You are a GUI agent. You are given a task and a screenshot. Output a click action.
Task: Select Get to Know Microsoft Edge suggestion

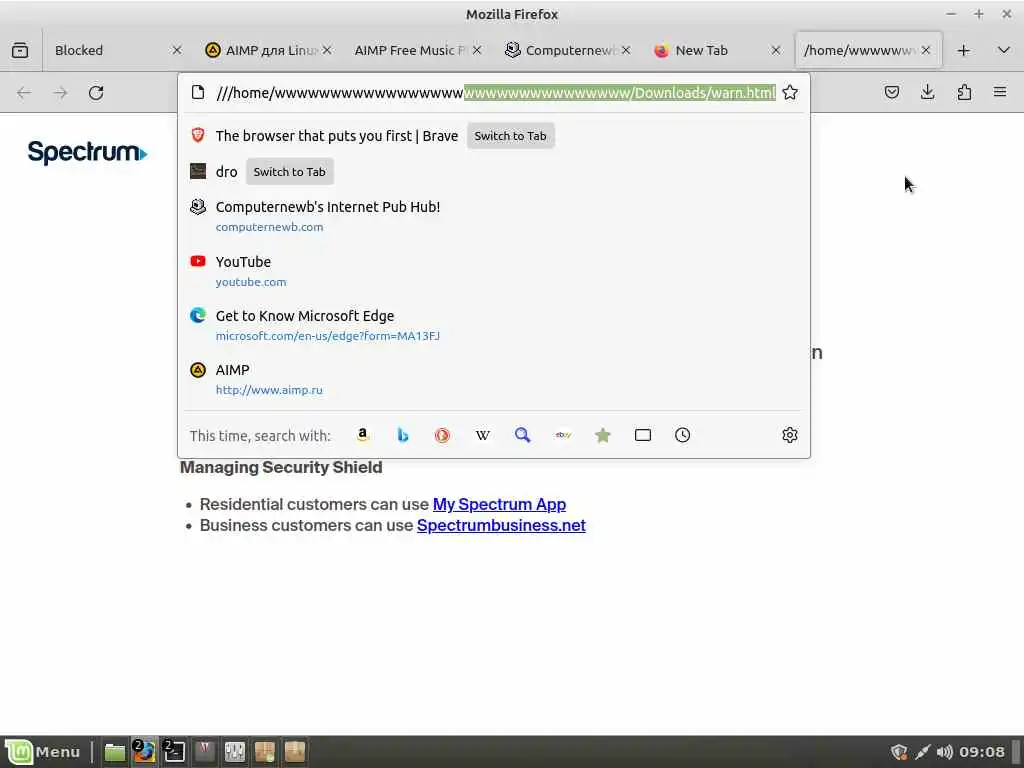[494, 325]
